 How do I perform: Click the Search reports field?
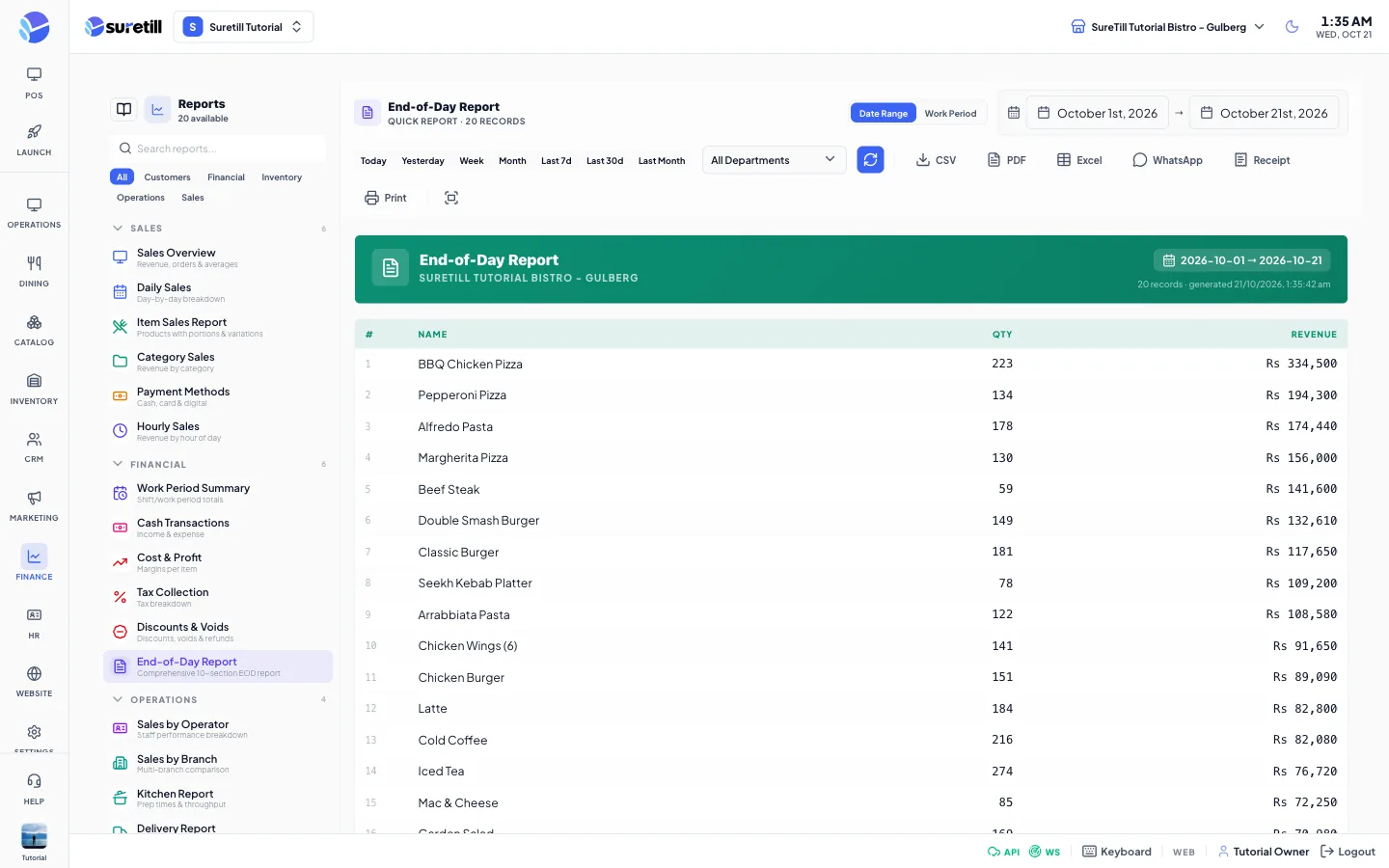218,149
